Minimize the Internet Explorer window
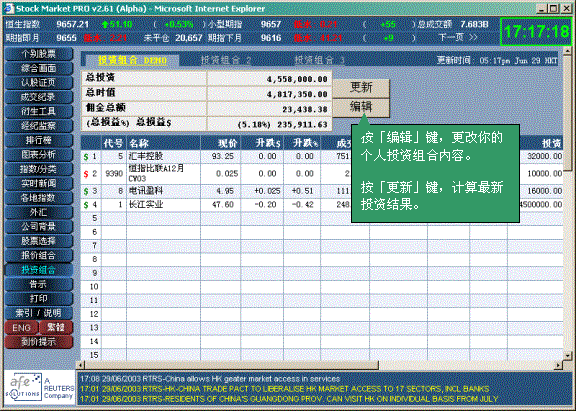Image resolution: width=576 pixels, height=411 pixels. pyautogui.click(x=543, y=8)
